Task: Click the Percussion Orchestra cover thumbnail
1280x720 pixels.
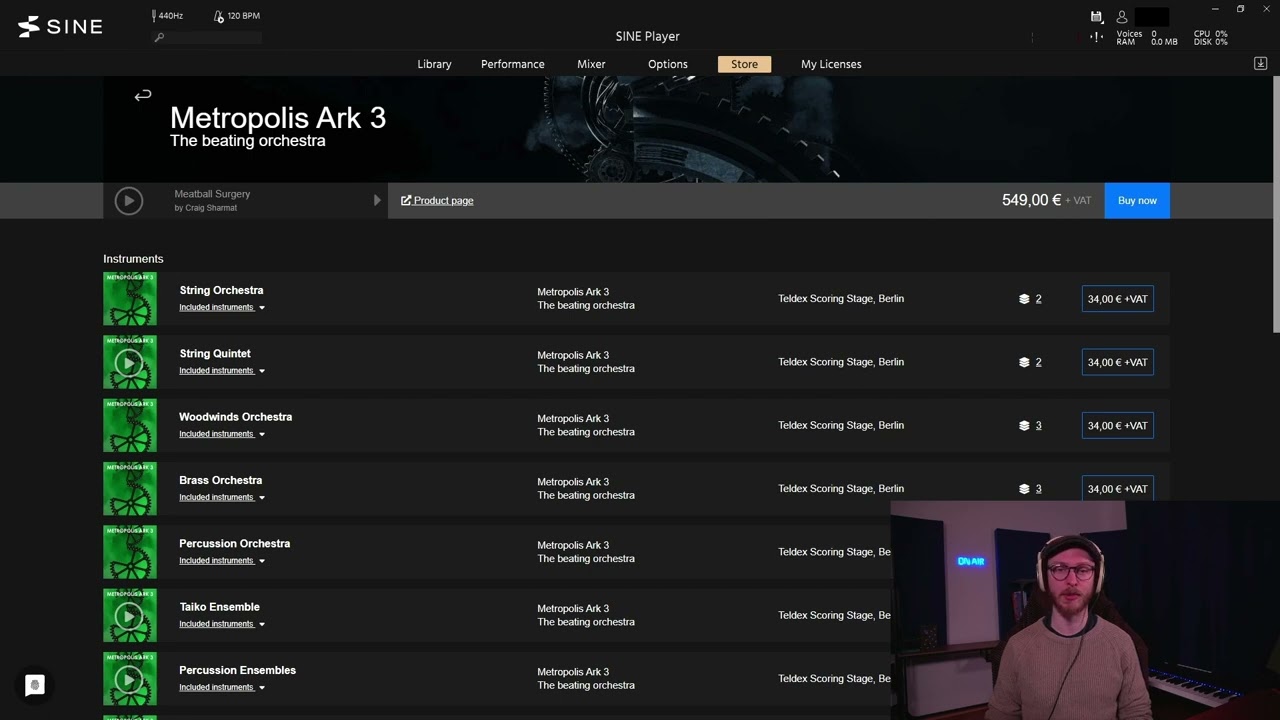Action: click(x=130, y=552)
